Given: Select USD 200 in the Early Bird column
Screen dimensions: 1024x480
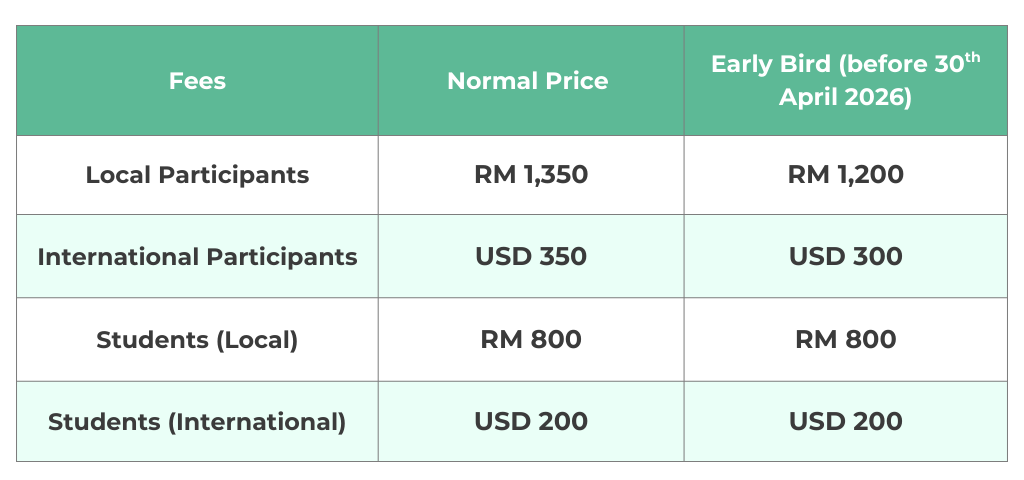Looking at the screenshot, I should point(845,421).
